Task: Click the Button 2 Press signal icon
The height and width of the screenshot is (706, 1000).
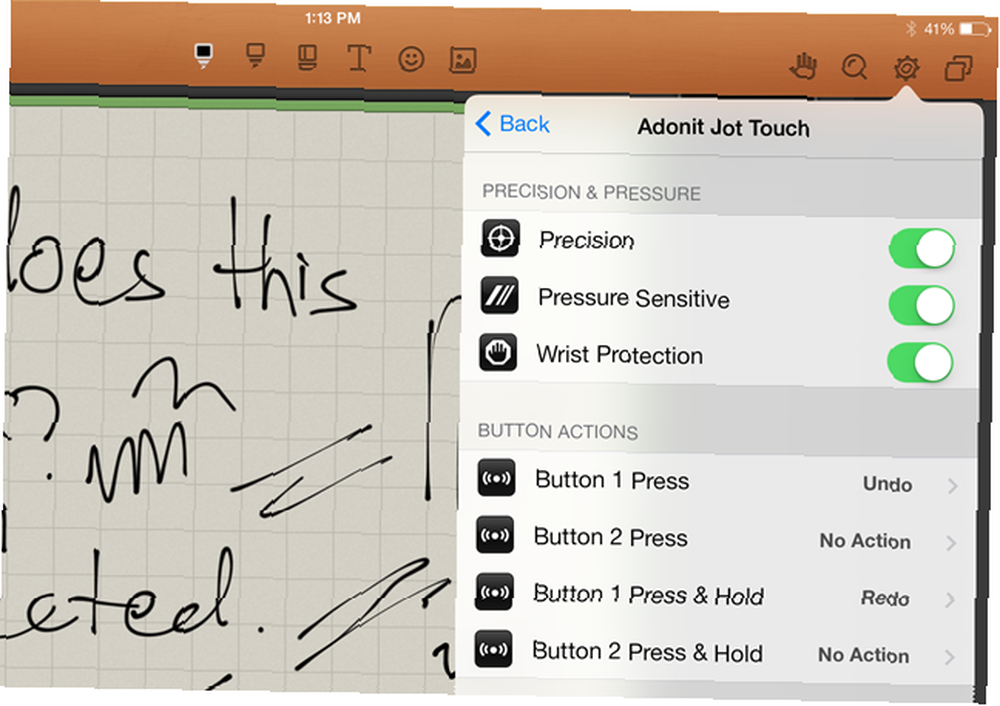Action: click(x=496, y=535)
